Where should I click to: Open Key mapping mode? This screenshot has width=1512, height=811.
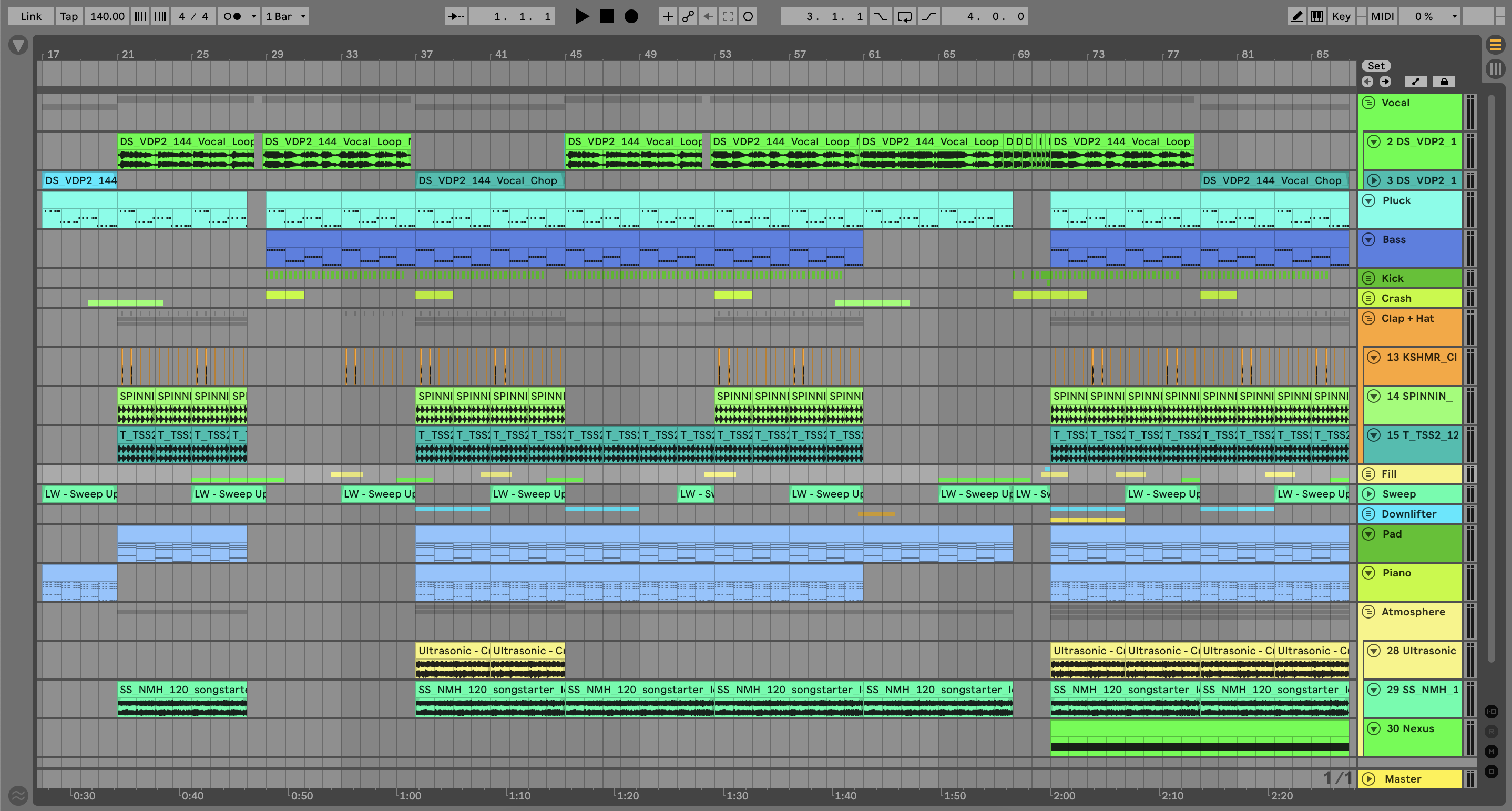tap(1341, 16)
